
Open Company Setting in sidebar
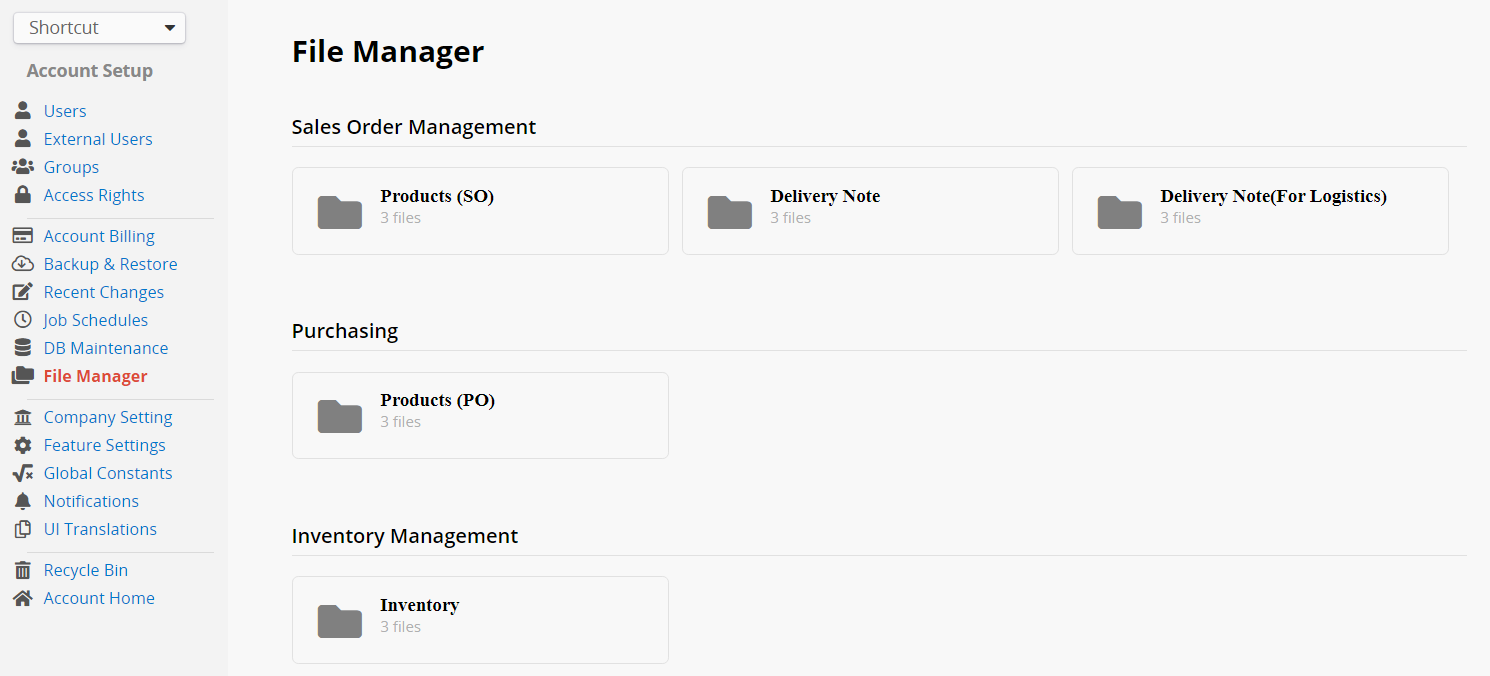click(108, 417)
